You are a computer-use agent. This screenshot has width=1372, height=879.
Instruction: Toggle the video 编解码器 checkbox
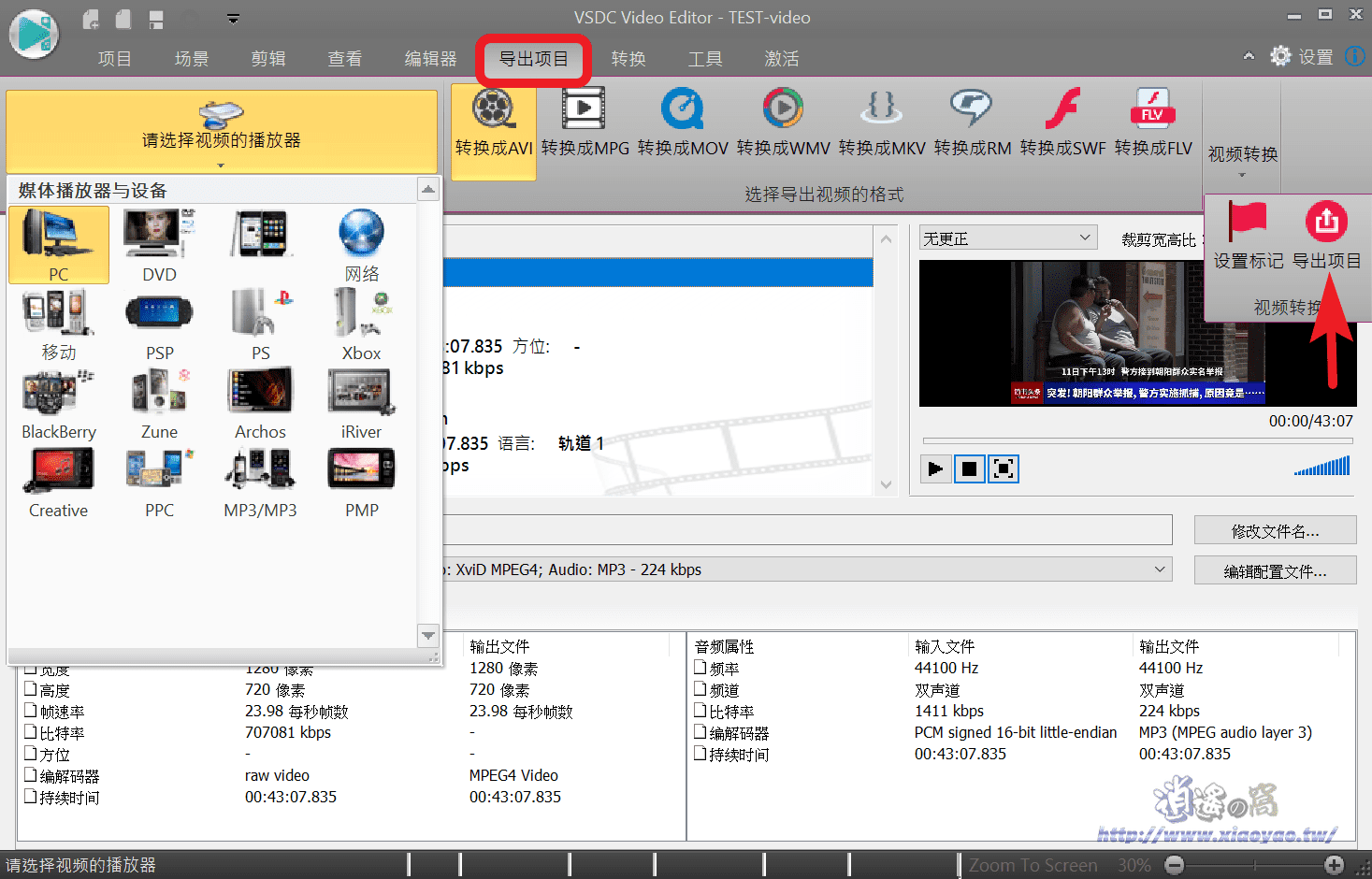30,775
